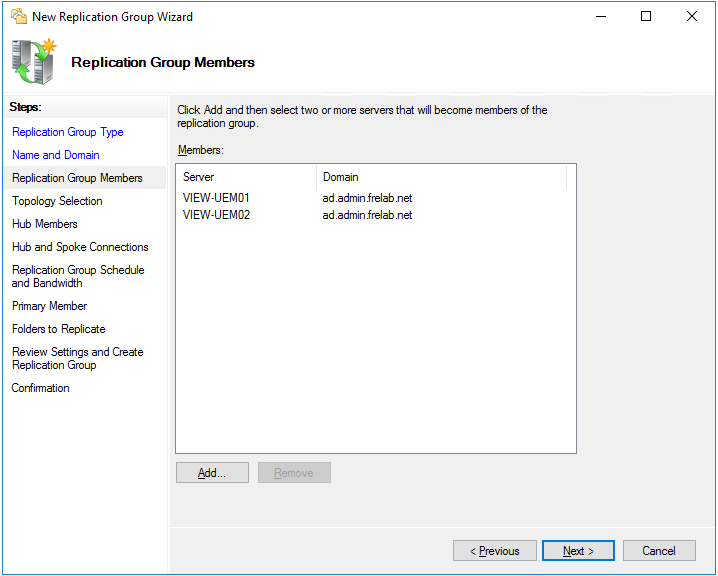Go back with the Previous button
The width and height of the screenshot is (718, 576).
(x=494, y=551)
